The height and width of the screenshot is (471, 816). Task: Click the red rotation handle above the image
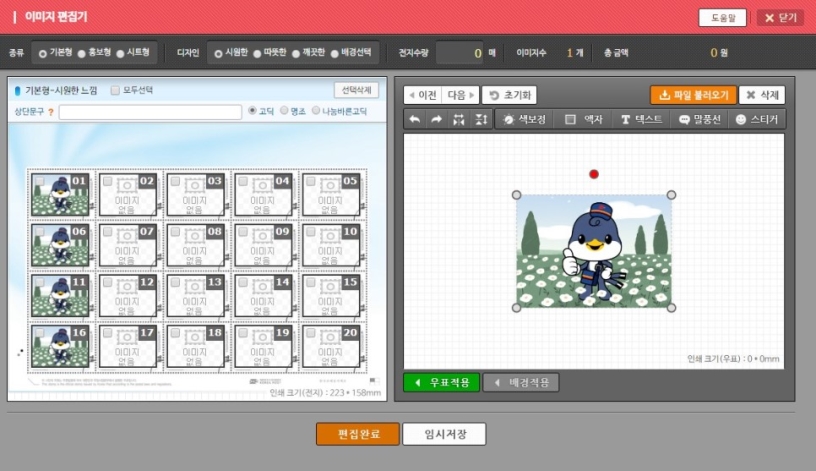point(594,174)
